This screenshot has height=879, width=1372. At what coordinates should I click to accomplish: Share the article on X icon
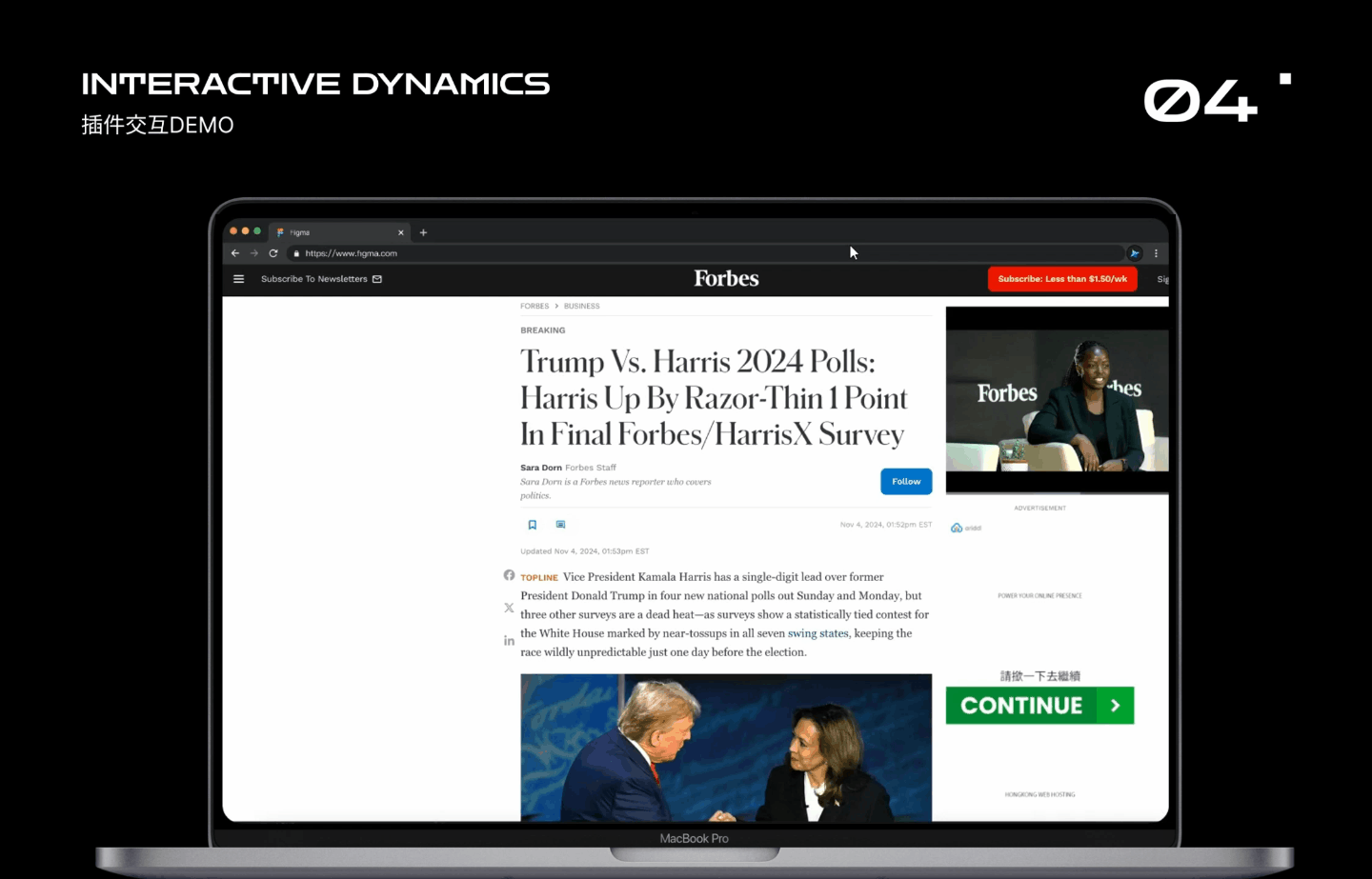(509, 608)
